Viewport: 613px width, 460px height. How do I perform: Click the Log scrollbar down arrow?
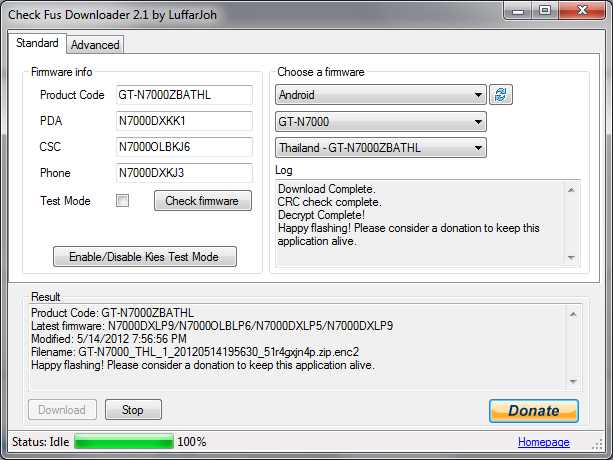571,258
